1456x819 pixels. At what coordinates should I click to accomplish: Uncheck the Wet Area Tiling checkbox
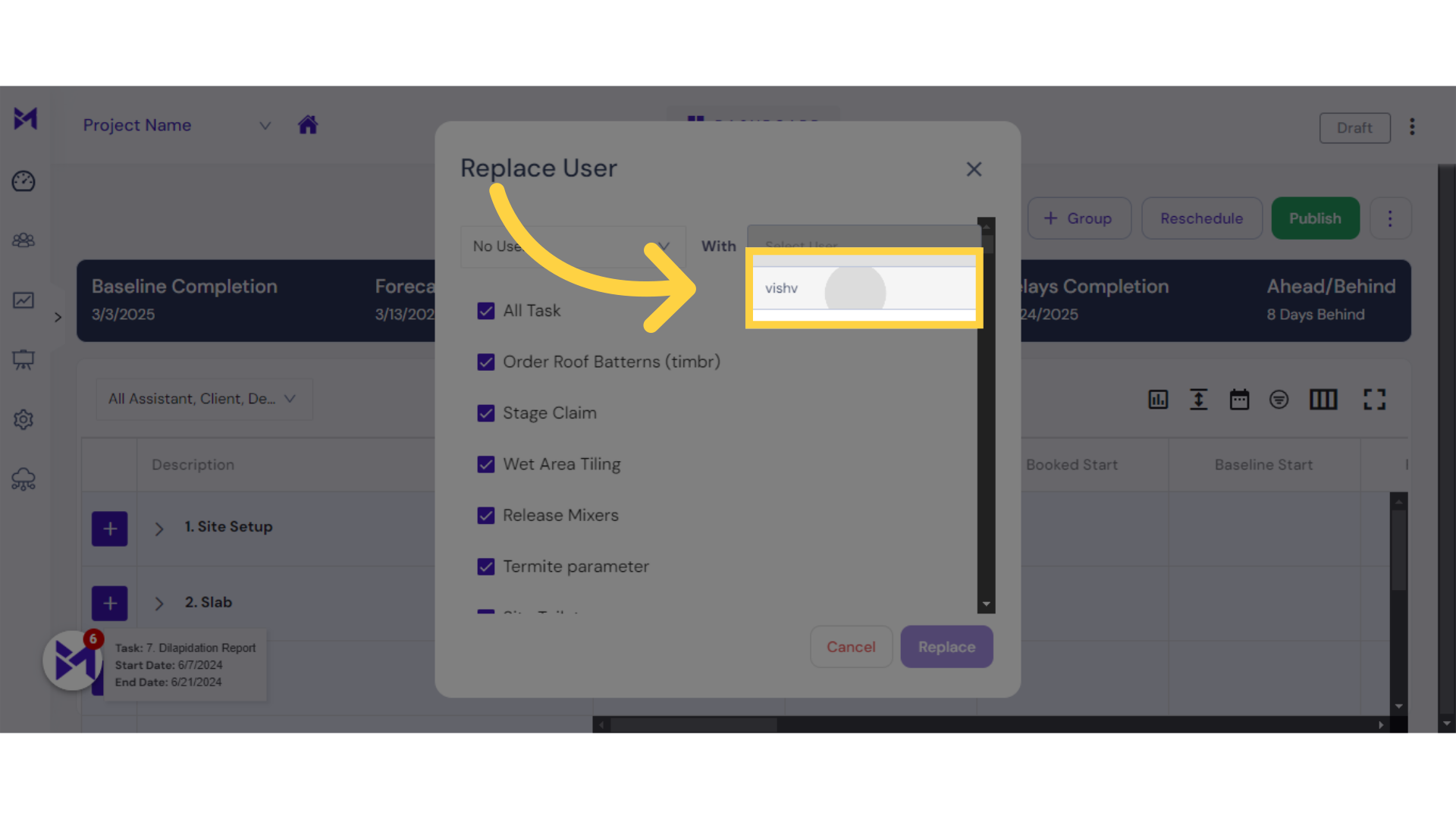tap(486, 464)
